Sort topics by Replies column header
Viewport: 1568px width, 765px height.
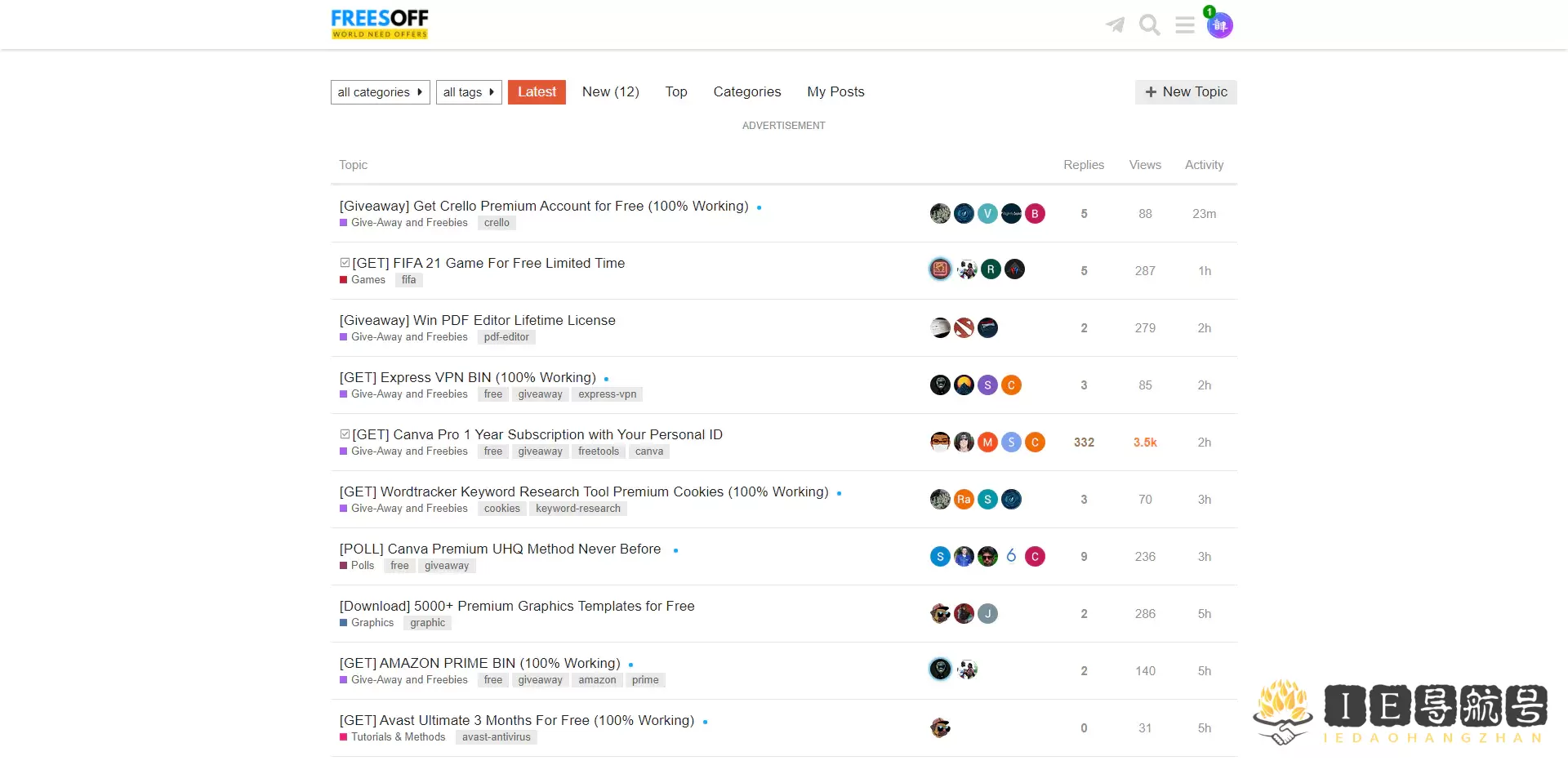tap(1084, 165)
